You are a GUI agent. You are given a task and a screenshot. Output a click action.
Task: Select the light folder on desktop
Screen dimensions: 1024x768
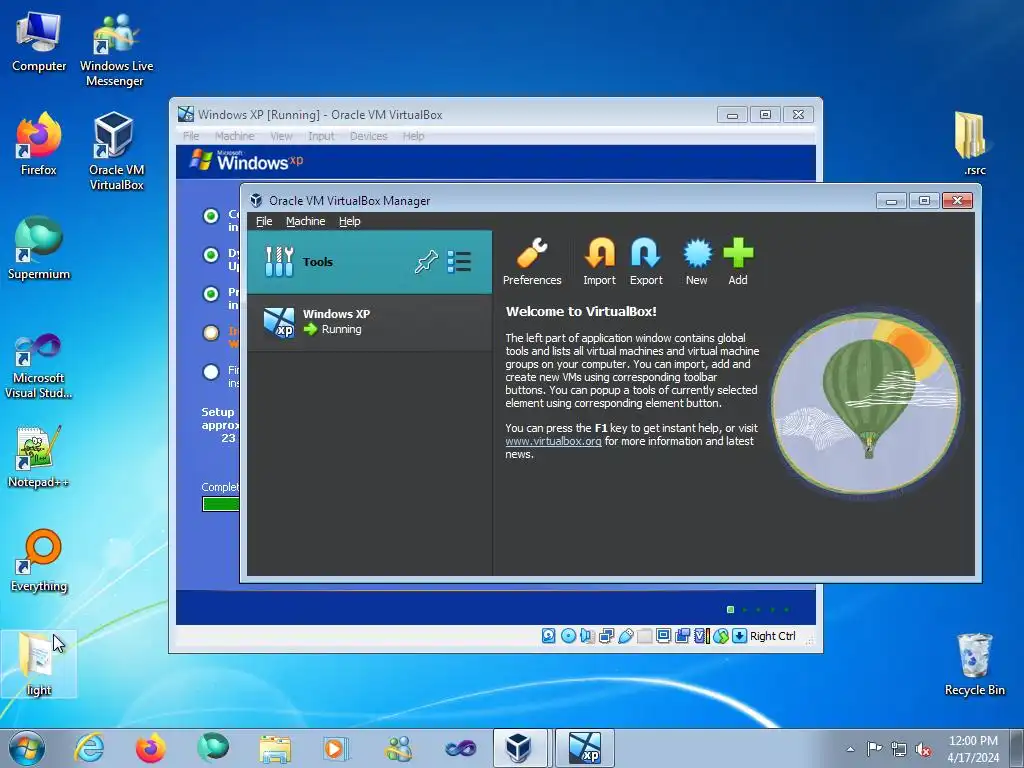[x=39, y=664]
